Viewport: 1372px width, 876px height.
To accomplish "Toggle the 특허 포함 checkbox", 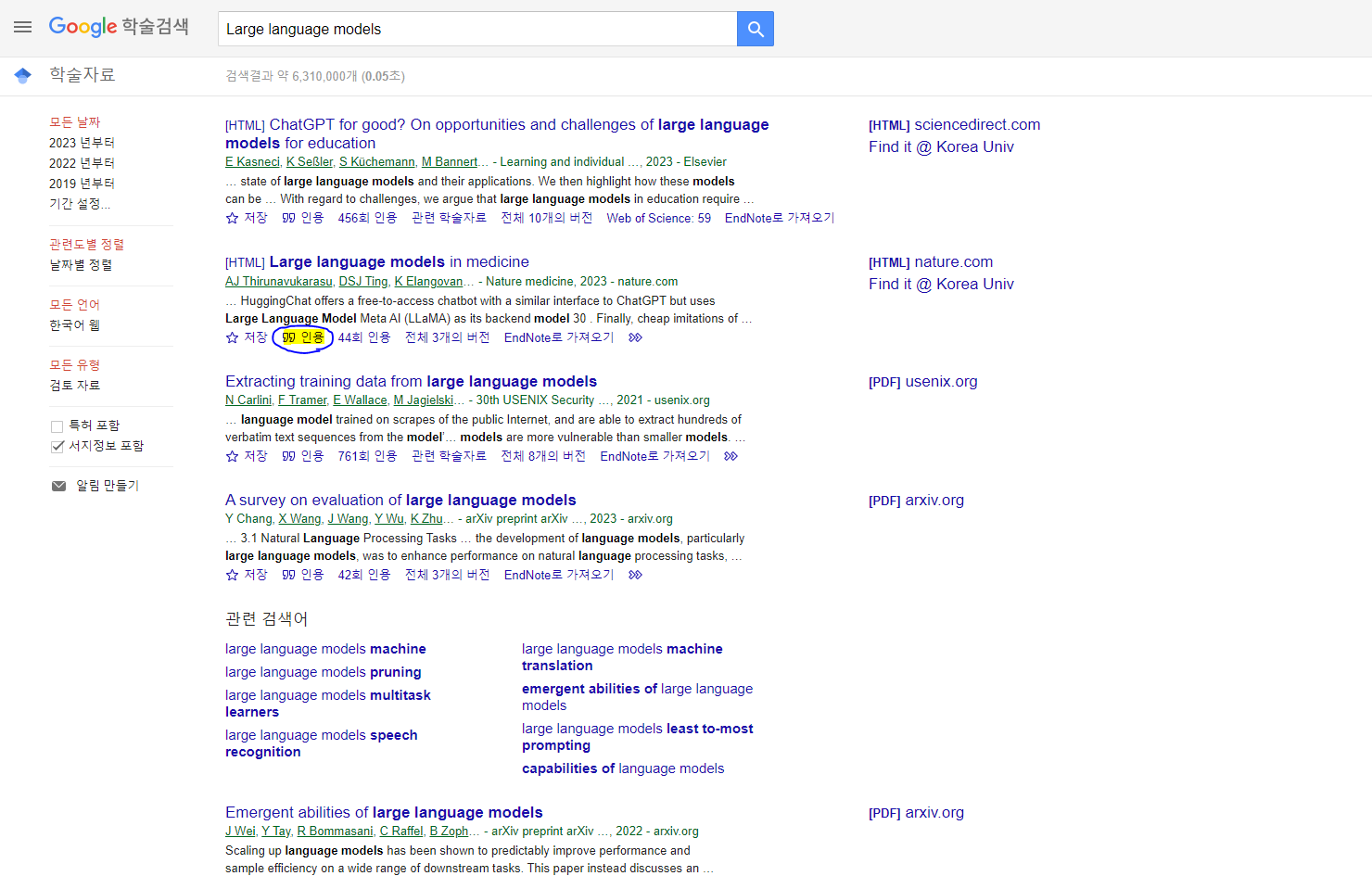I will [57, 426].
